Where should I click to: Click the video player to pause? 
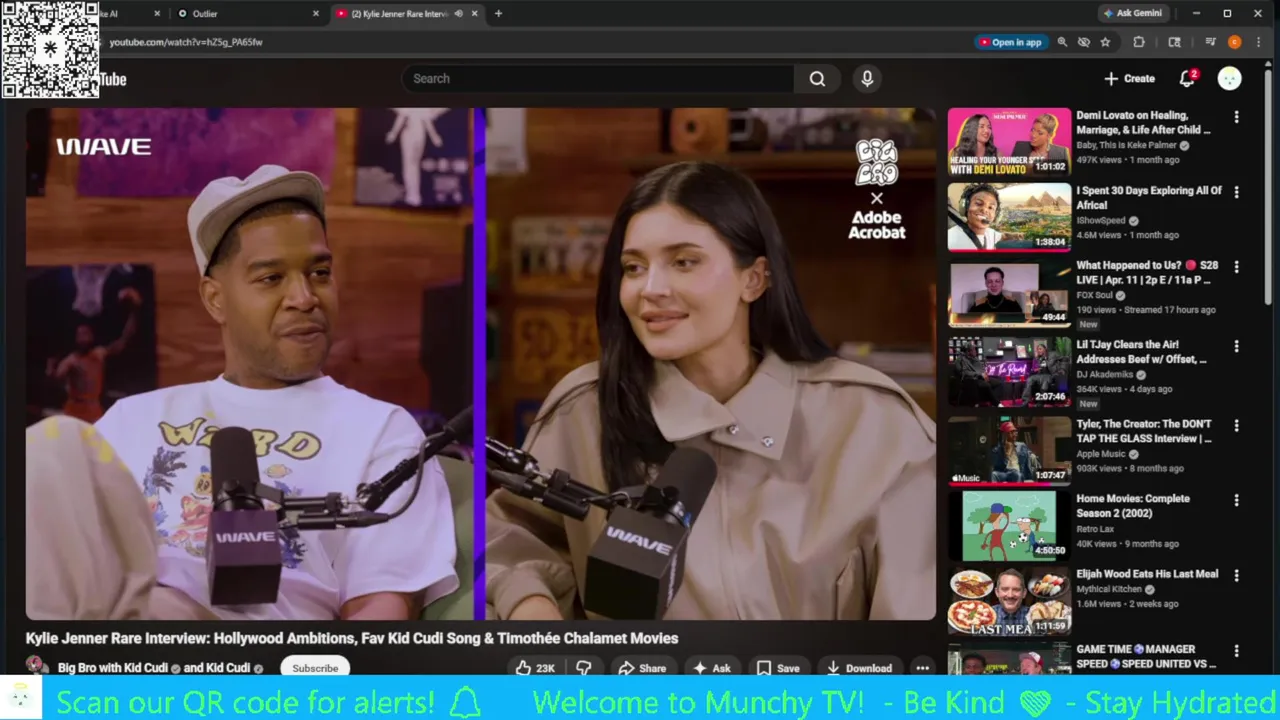[x=480, y=363]
